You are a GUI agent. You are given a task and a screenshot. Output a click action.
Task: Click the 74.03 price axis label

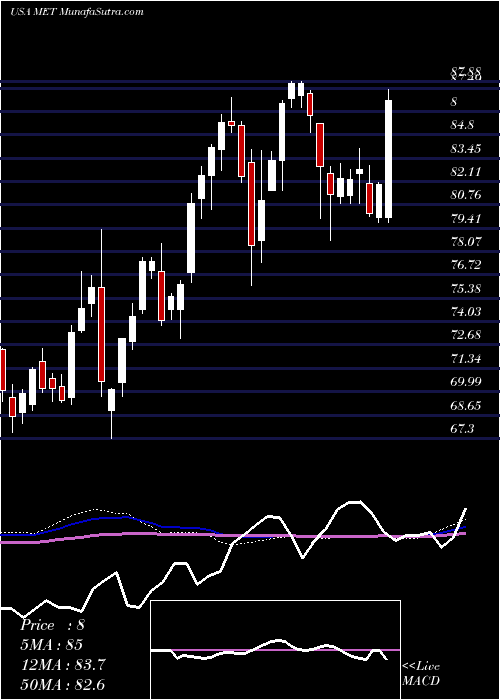tap(466, 312)
